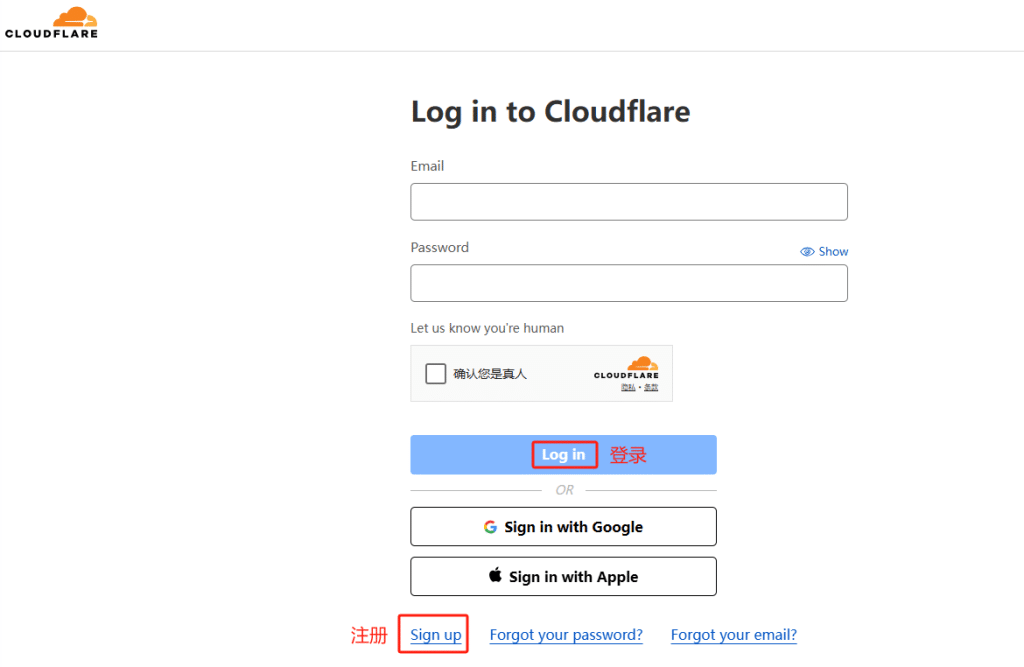
Task: Submit with the blue Log in button
Action: (564, 455)
